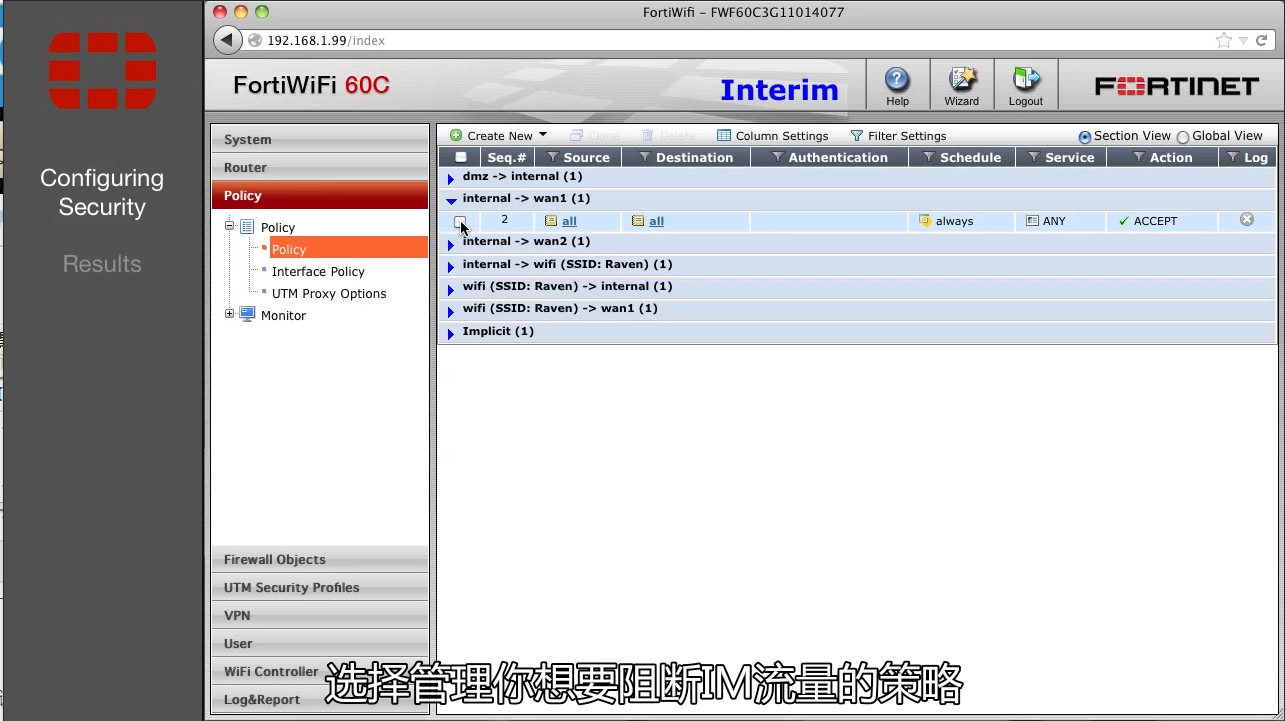Expand the dmz -> internal section
The height and width of the screenshot is (721, 1285).
(451, 178)
